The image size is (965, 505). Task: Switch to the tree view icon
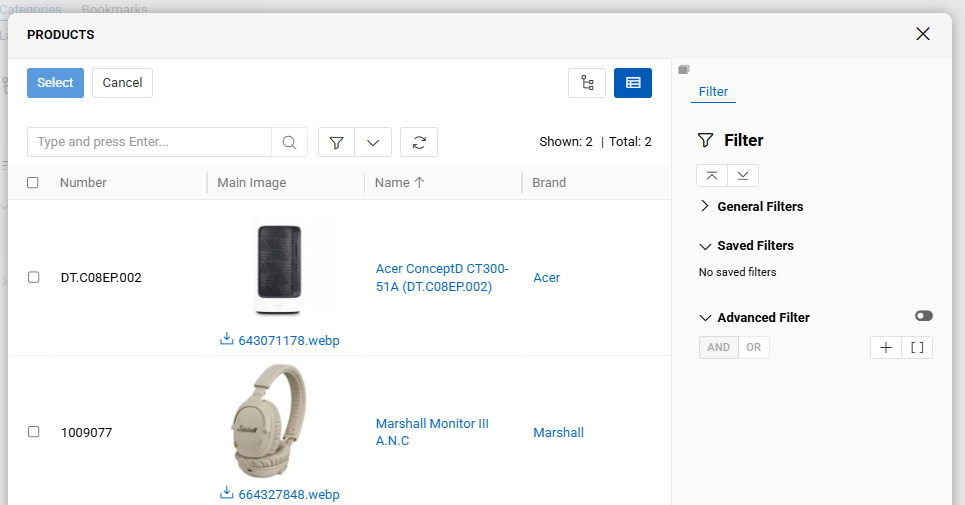(587, 82)
